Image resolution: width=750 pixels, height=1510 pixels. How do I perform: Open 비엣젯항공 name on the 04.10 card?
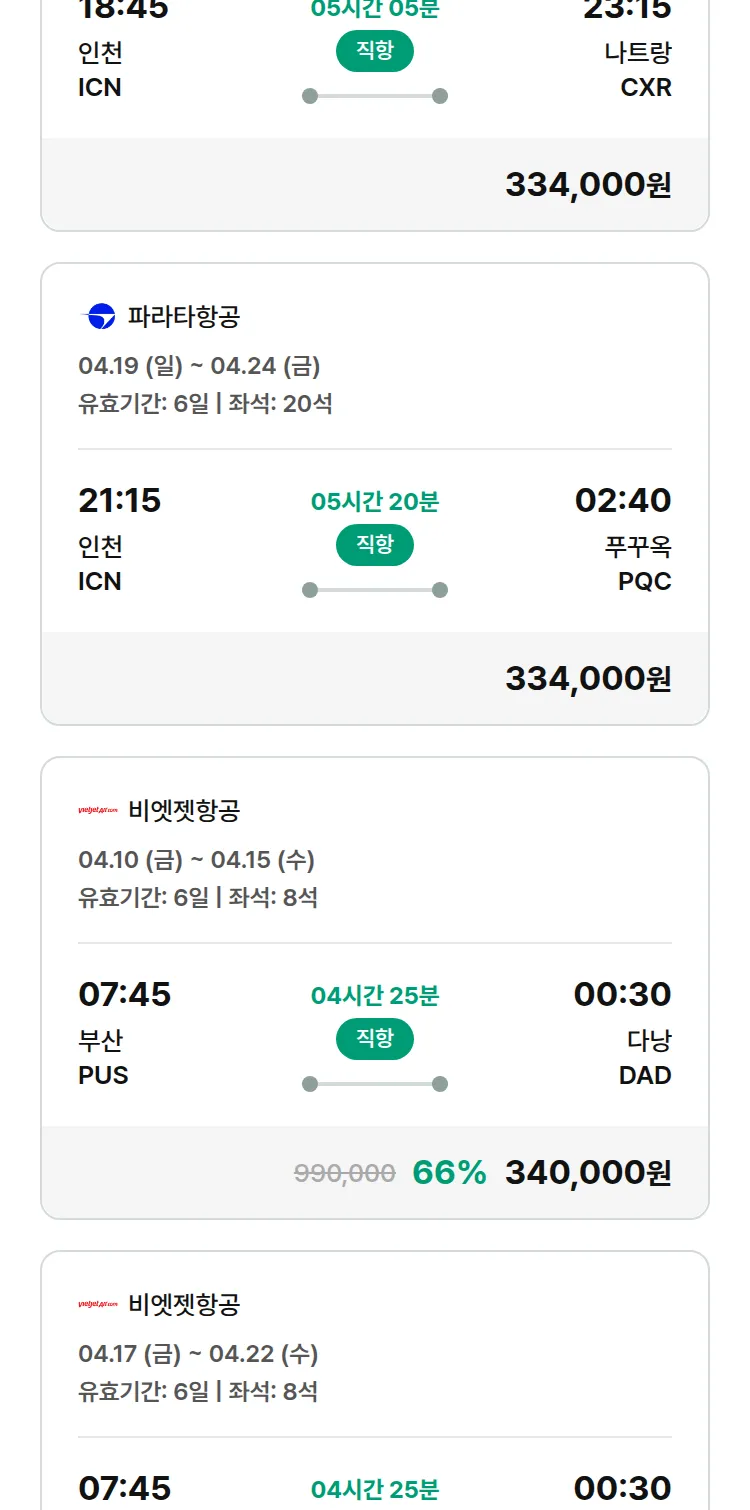click(184, 811)
